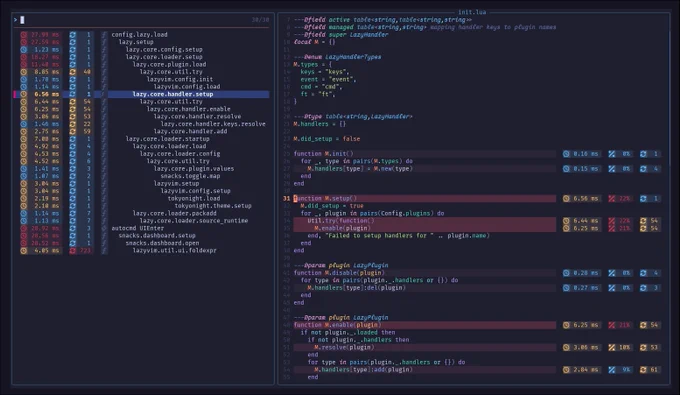
Task: Click the 'function M.disable(plugin)' code line
Action: (x=339, y=273)
